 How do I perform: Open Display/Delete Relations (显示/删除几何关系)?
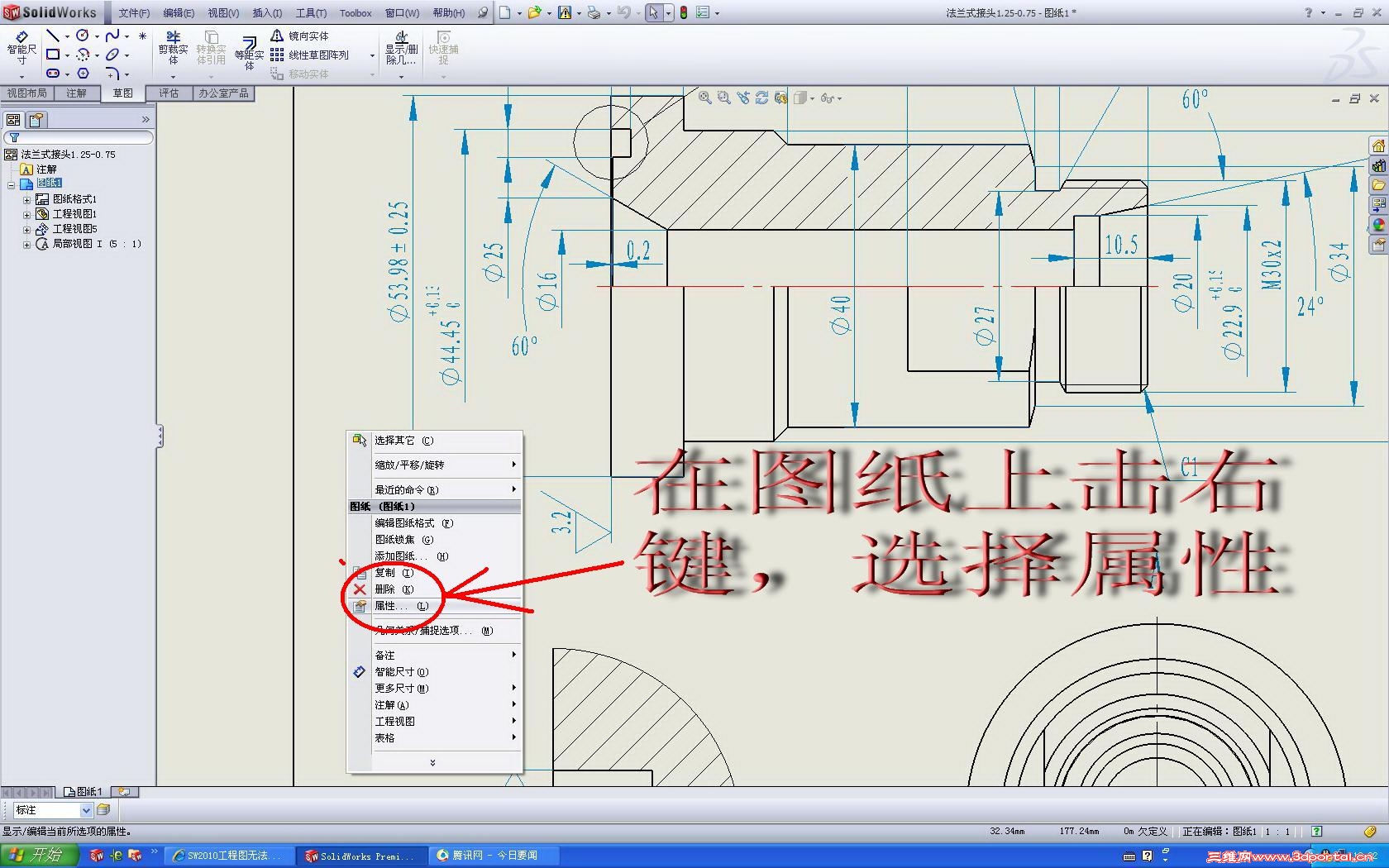(x=401, y=49)
